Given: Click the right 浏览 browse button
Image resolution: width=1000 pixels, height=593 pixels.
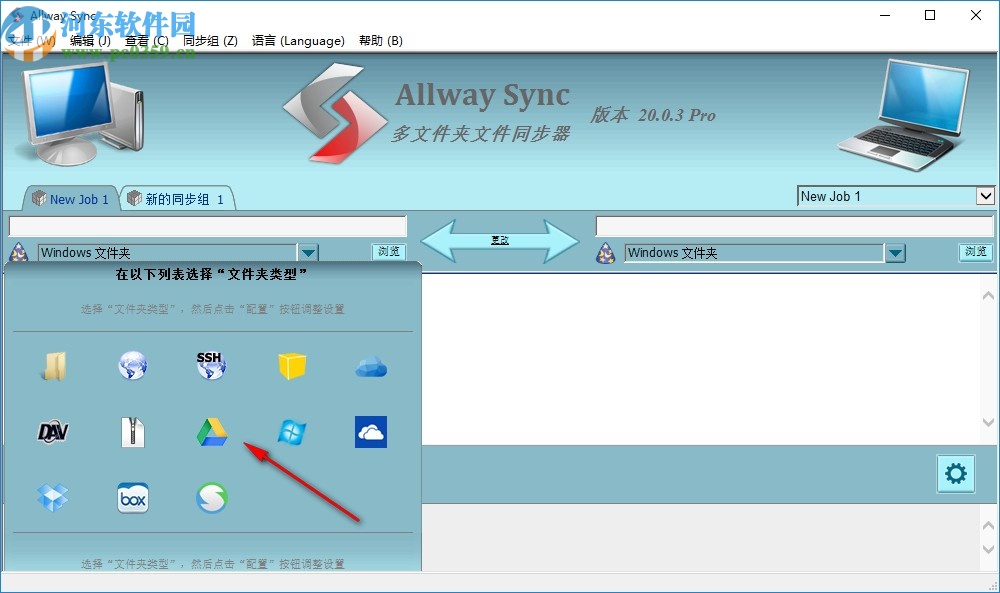Looking at the screenshot, I should coord(975,252).
